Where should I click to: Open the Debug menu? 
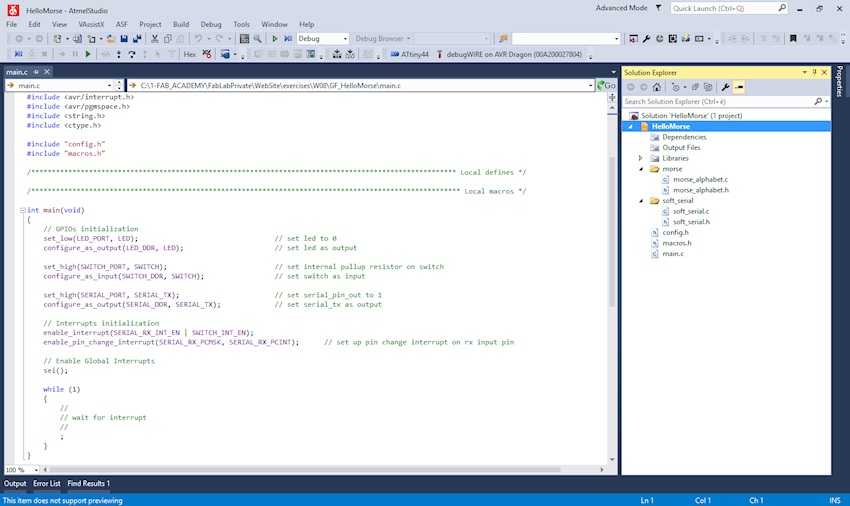coord(211,24)
